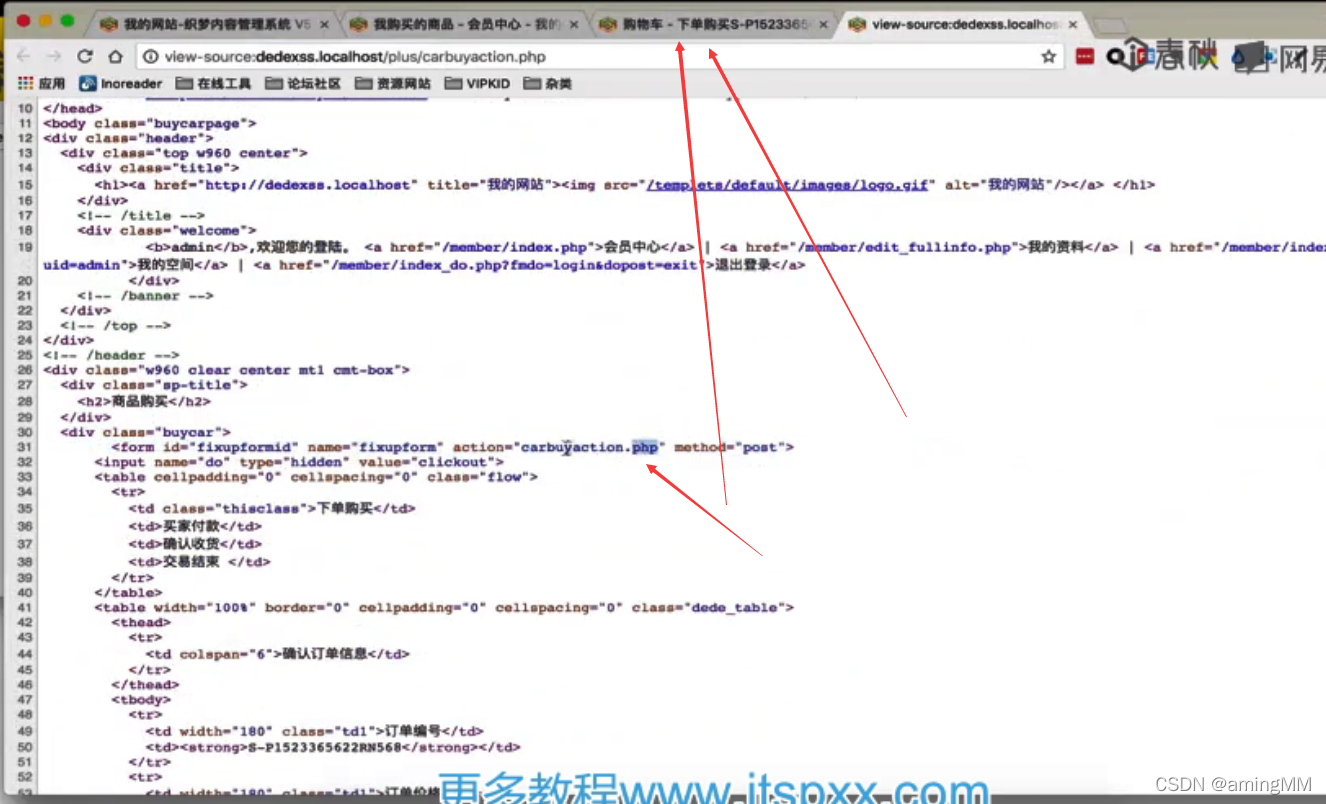Open the /templets/default/images/logo.gif link
Image resolution: width=1326 pixels, height=804 pixels.
(788, 185)
